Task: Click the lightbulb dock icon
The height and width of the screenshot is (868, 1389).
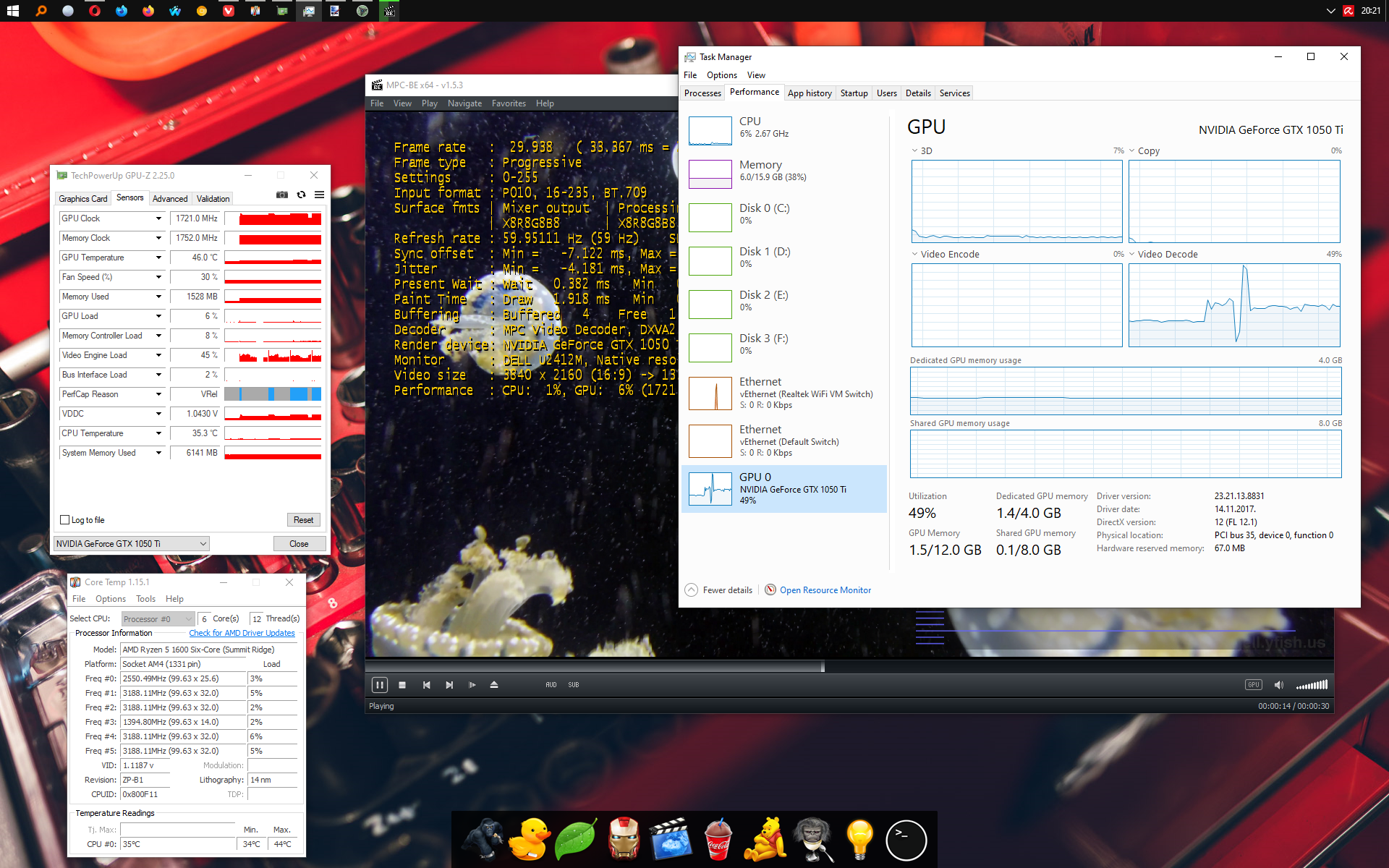Action: point(859,839)
